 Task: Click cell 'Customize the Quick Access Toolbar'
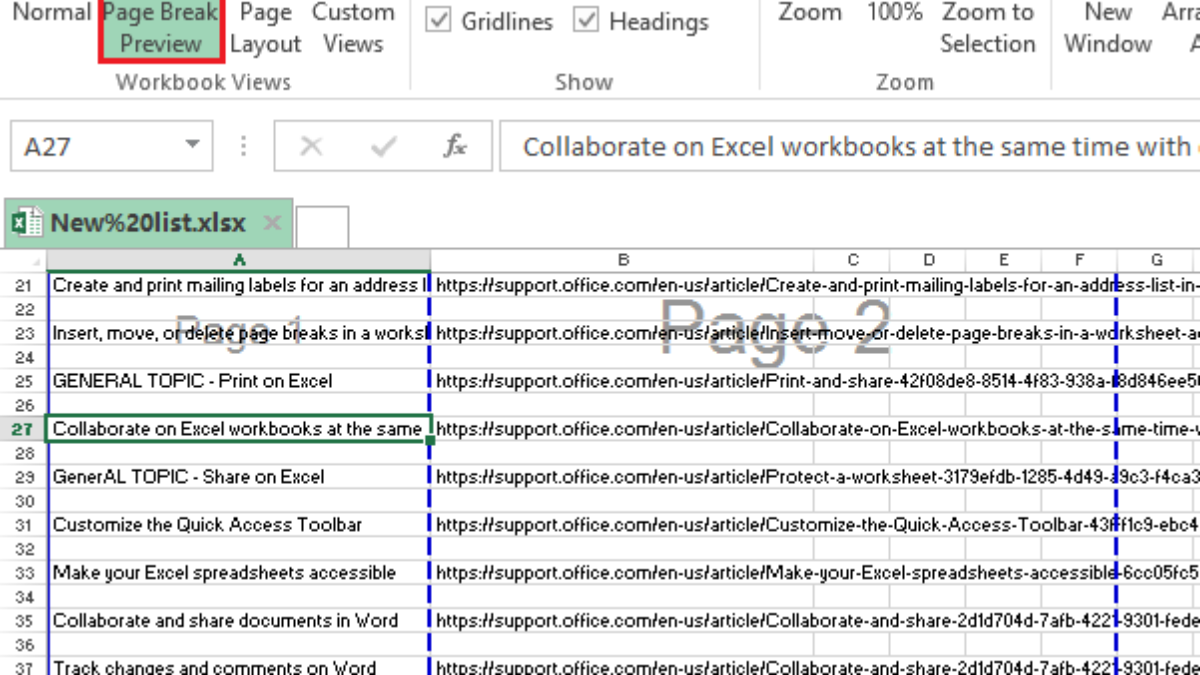(x=239, y=525)
